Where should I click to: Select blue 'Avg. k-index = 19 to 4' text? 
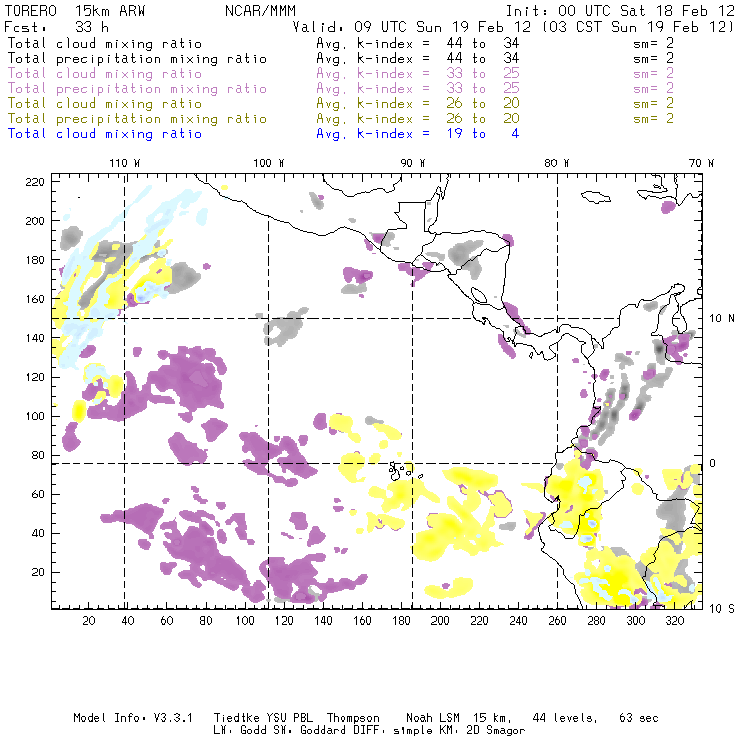(x=418, y=134)
